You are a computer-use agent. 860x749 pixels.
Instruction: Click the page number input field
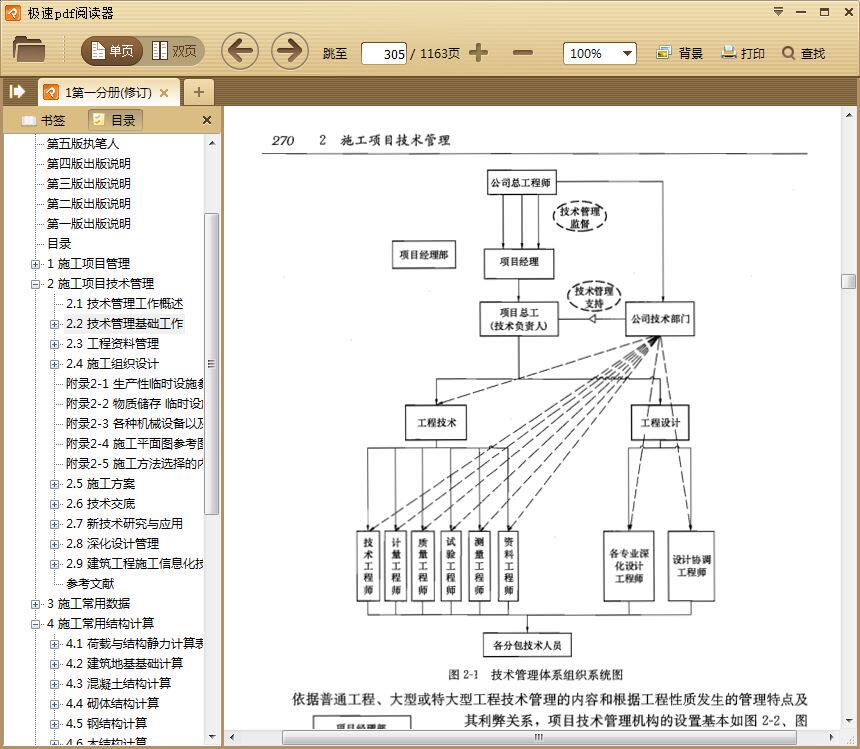(384, 54)
